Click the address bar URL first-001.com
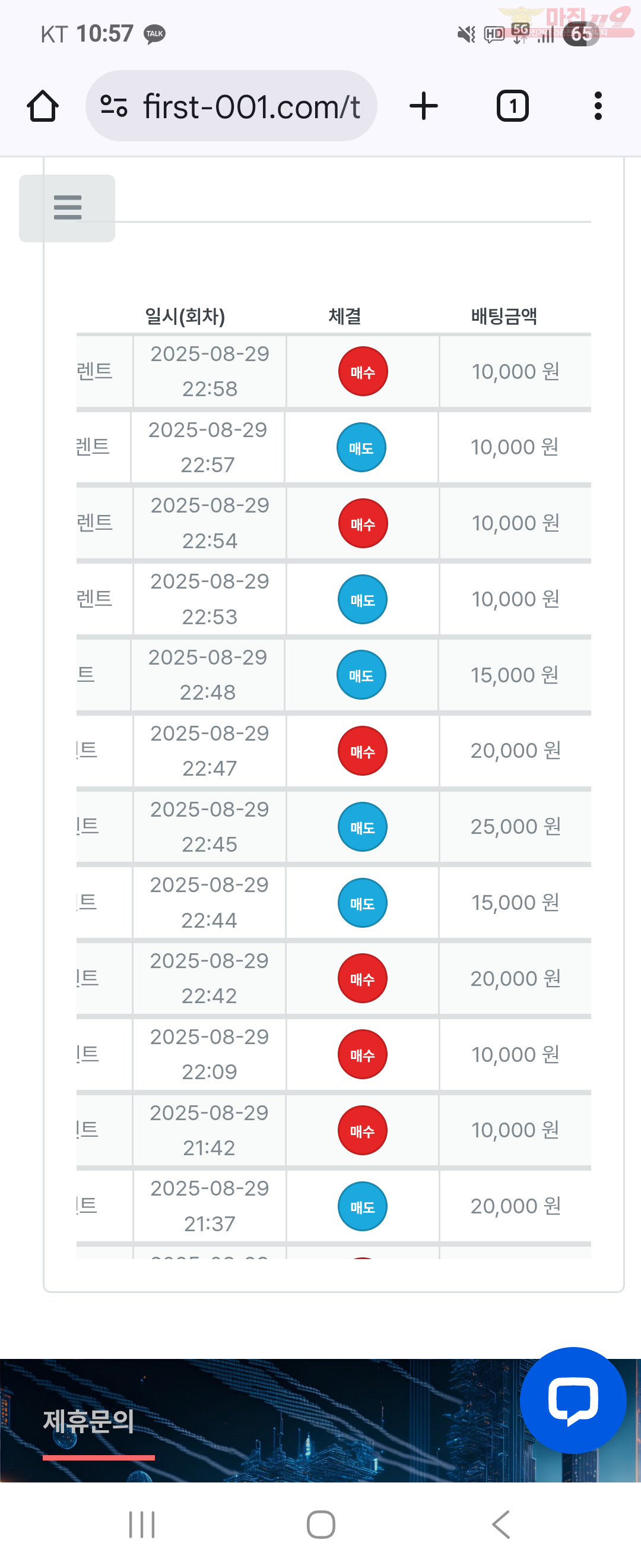Image resolution: width=641 pixels, height=1568 pixels. coord(252,106)
